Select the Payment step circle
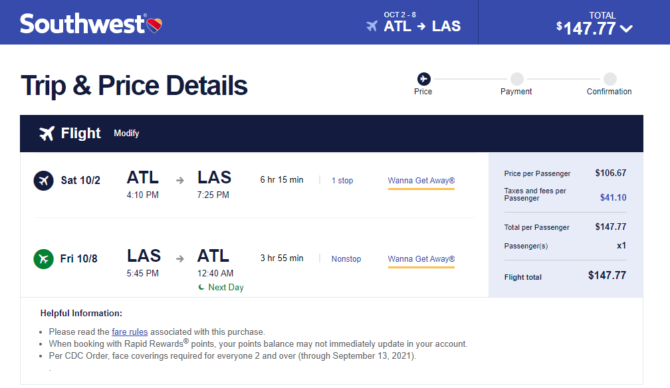670x388 pixels. pos(517,79)
